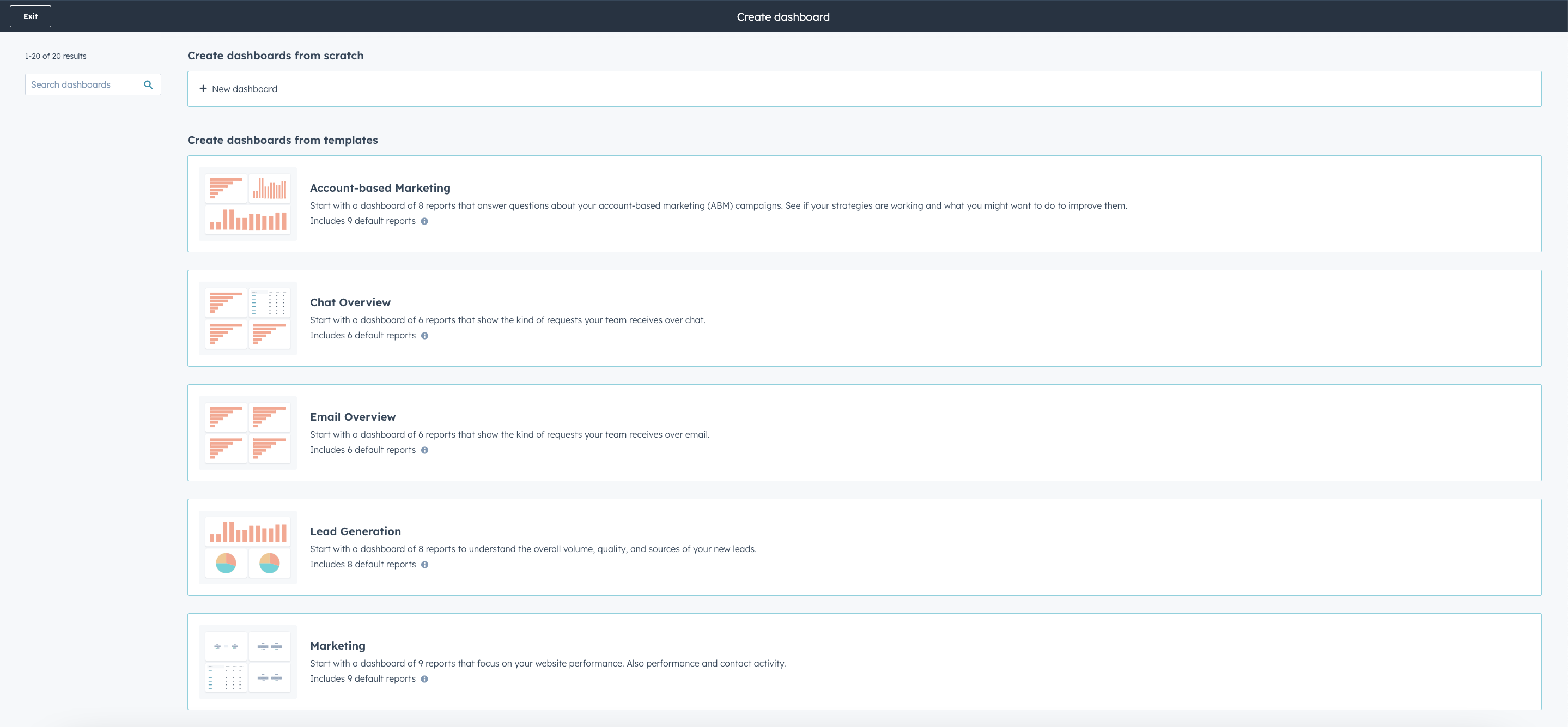Click info icon beside Email Overview default reports
Screen dimensions: 1568x727
(x=425, y=451)
